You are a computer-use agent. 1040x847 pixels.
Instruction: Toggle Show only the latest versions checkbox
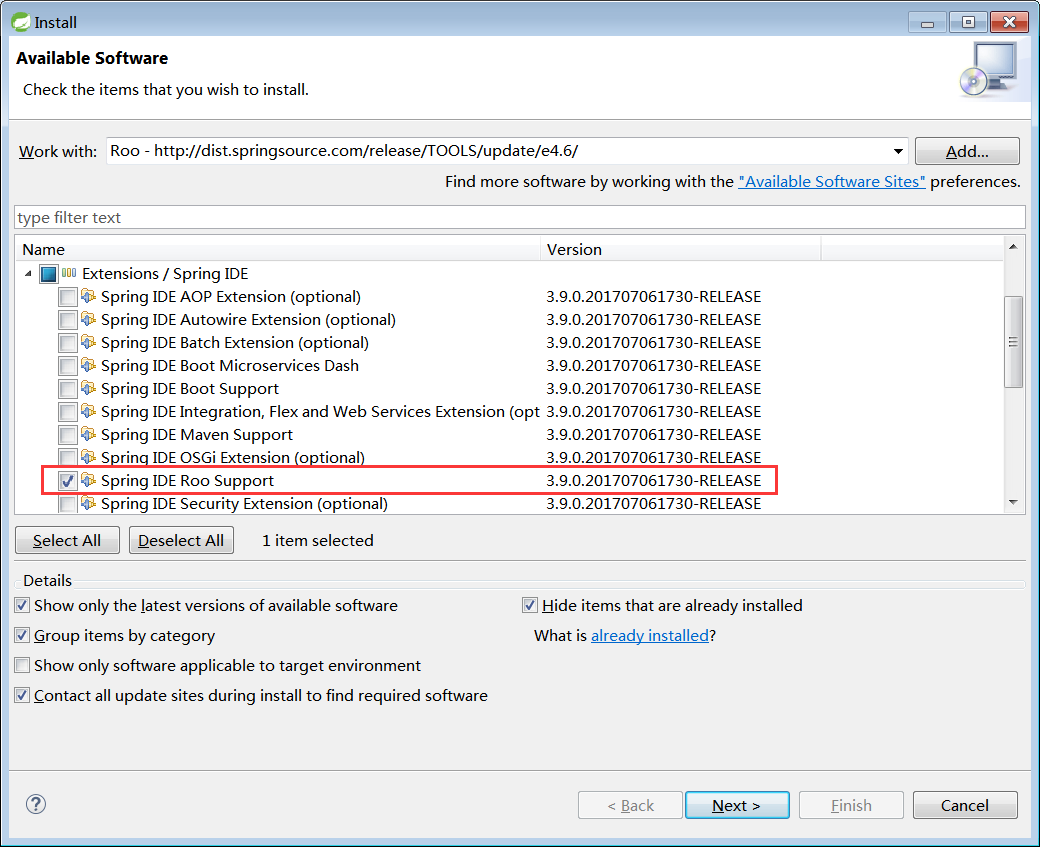(x=22, y=605)
